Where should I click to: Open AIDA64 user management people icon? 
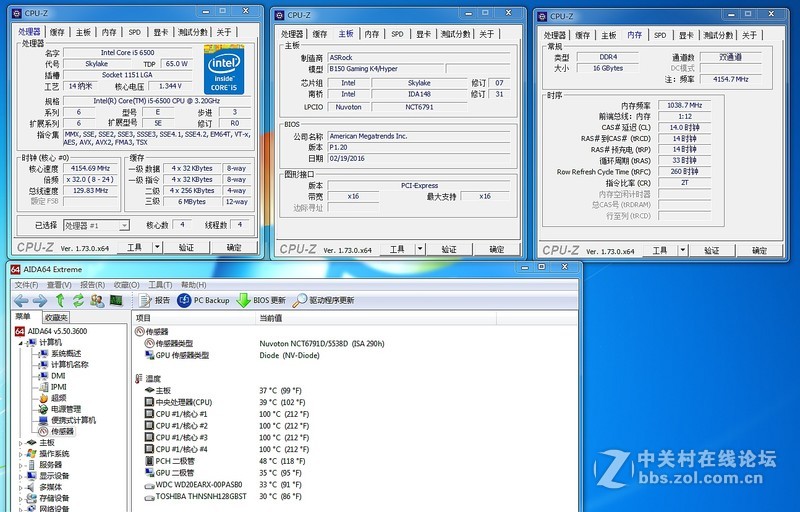point(97,300)
